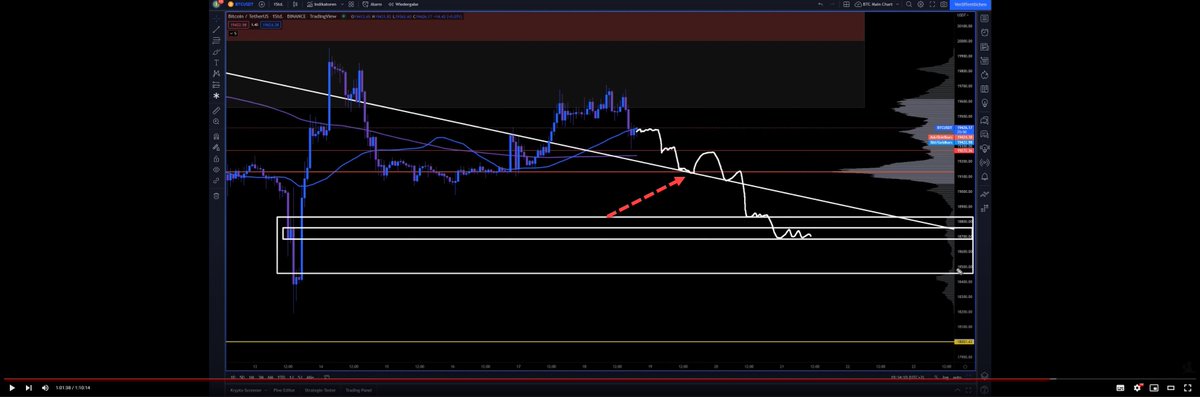Screen dimensions: 1200x397
Task: Select the trend line drawing tool
Action: (x=216, y=29)
